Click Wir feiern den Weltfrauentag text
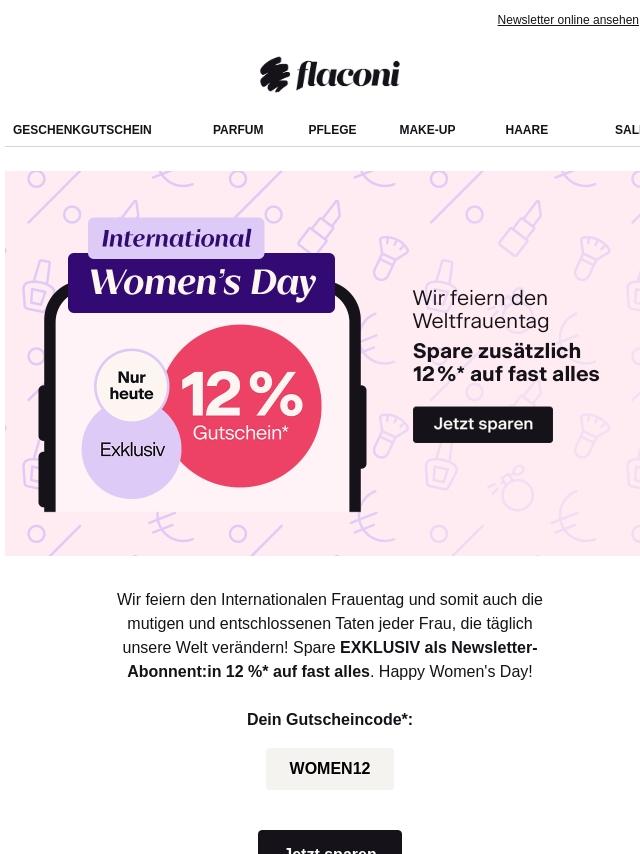The height and width of the screenshot is (854, 640). pyautogui.click(x=480, y=309)
